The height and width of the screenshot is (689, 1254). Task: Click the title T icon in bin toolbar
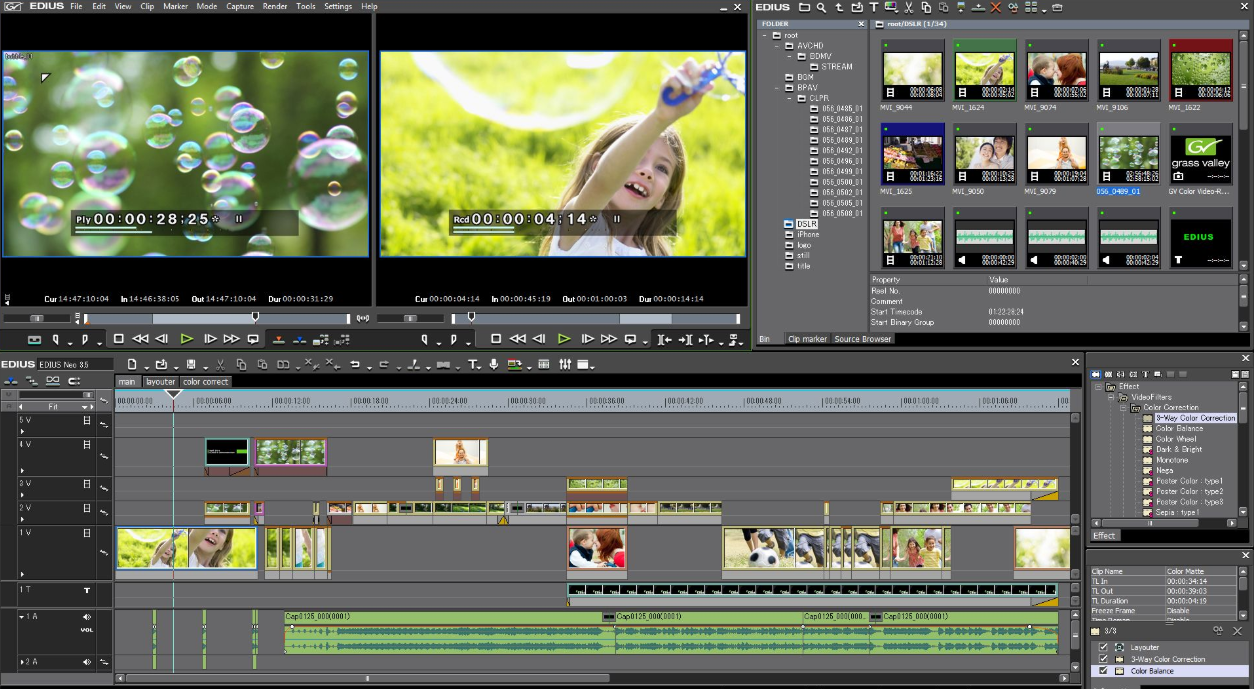(x=873, y=7)
